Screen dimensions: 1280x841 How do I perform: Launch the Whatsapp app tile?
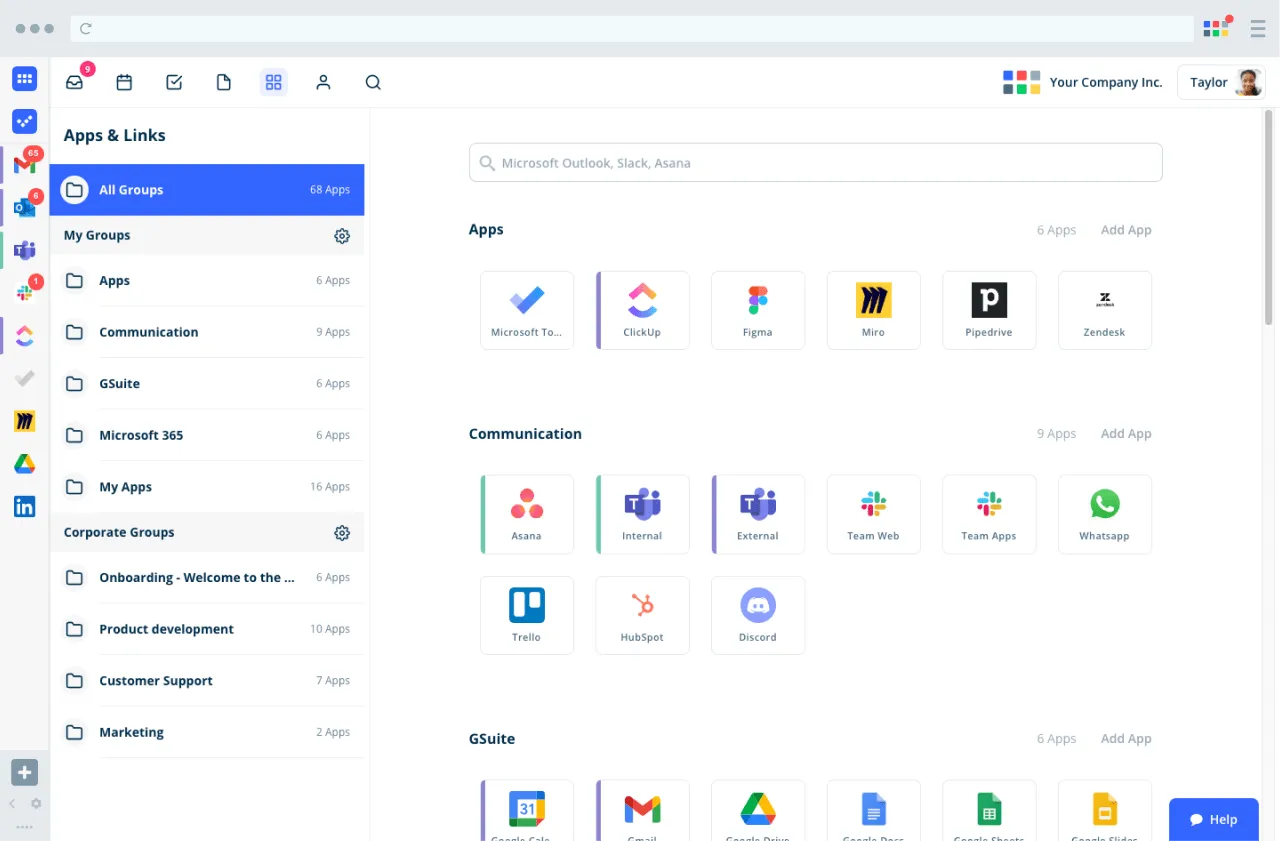click(1105, 514)
